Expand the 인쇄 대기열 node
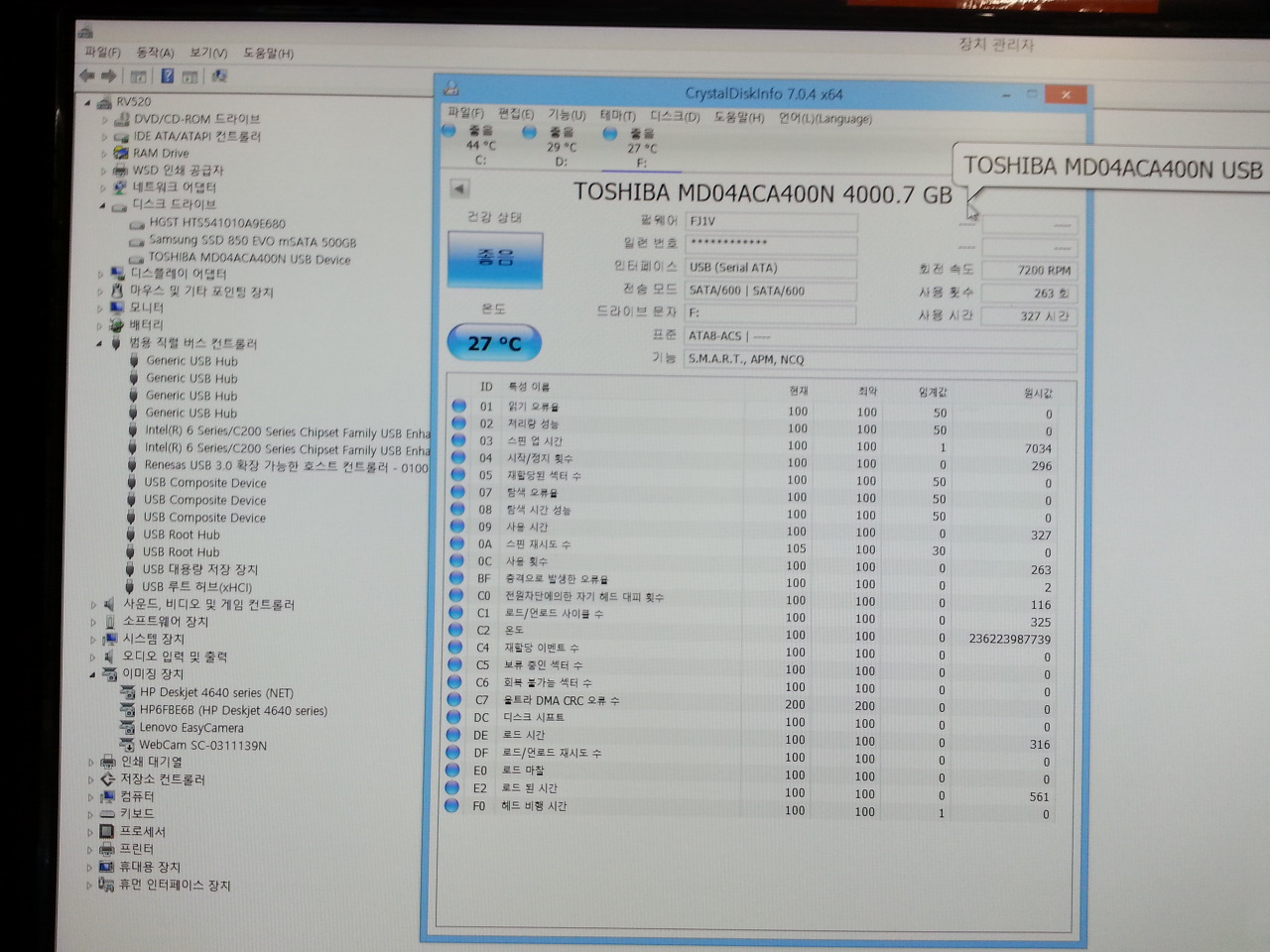 pos(91,763)
